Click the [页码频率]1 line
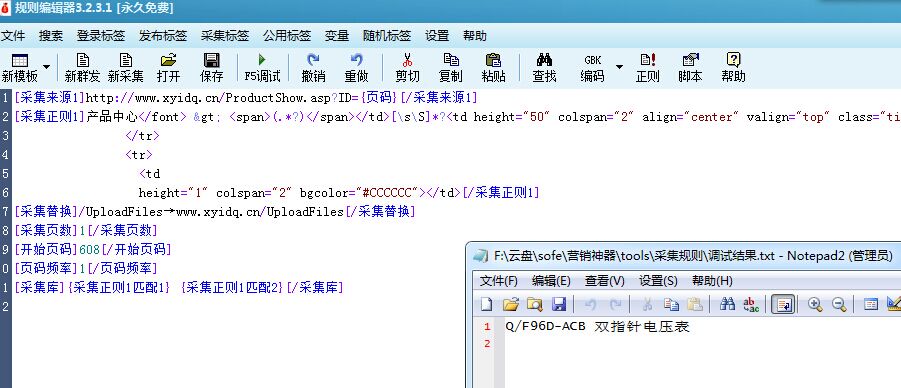Screen dimensions: 901x388 (86, 268)
